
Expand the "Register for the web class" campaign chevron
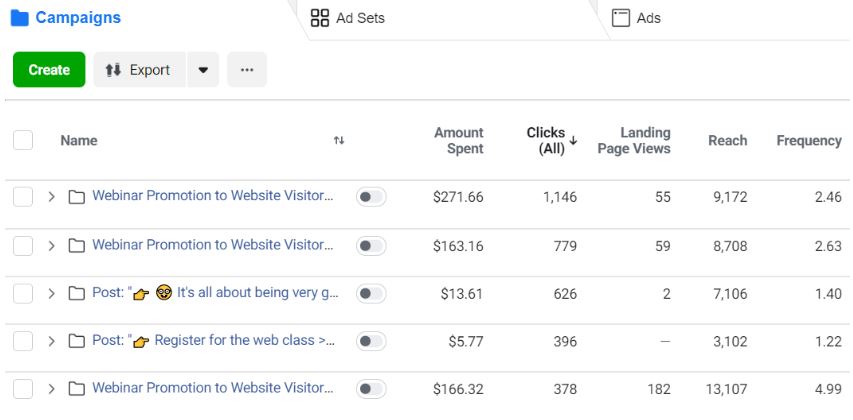click(52, 342)
